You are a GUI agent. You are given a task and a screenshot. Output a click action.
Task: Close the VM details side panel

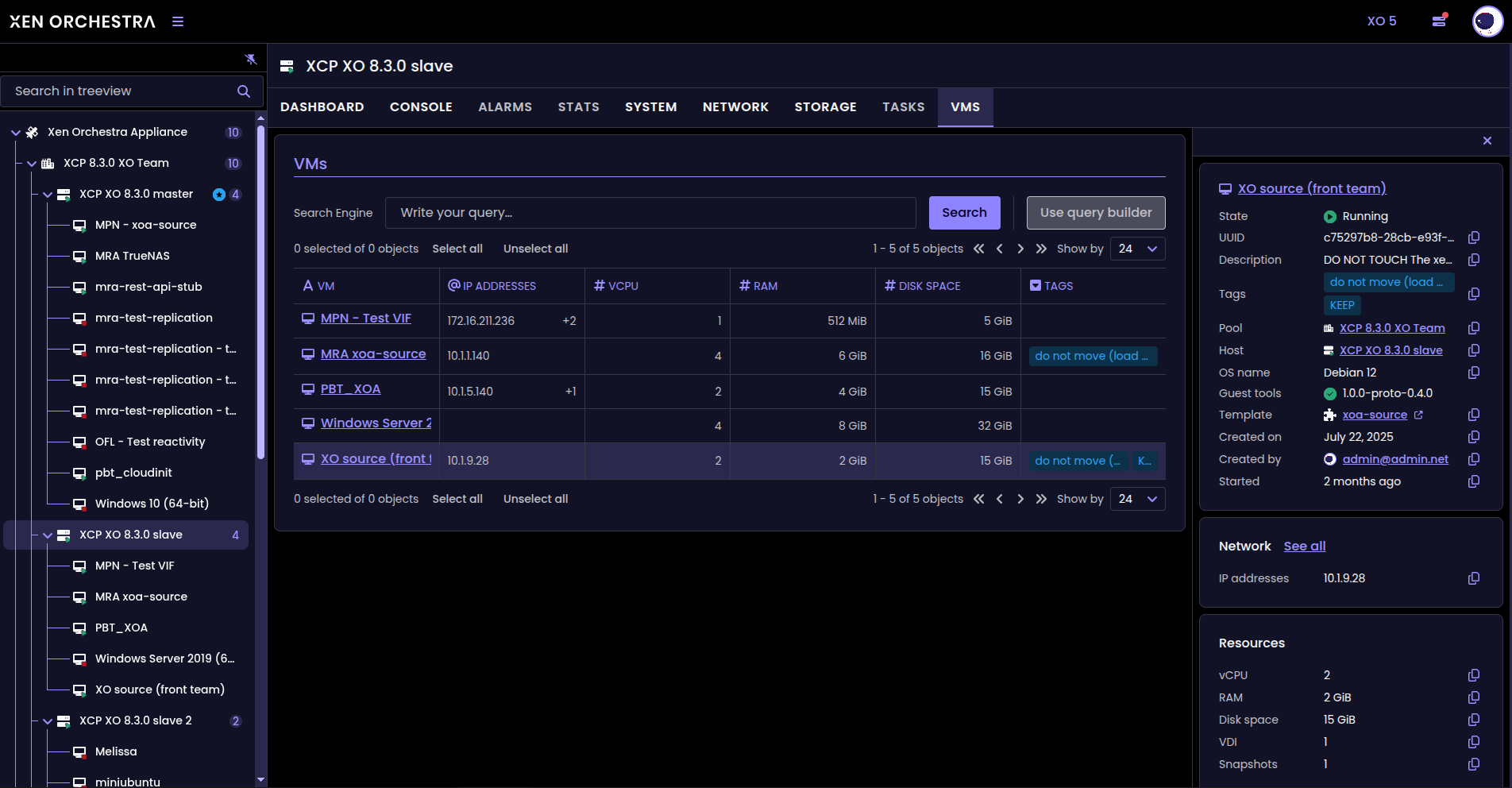(1487, 141)
